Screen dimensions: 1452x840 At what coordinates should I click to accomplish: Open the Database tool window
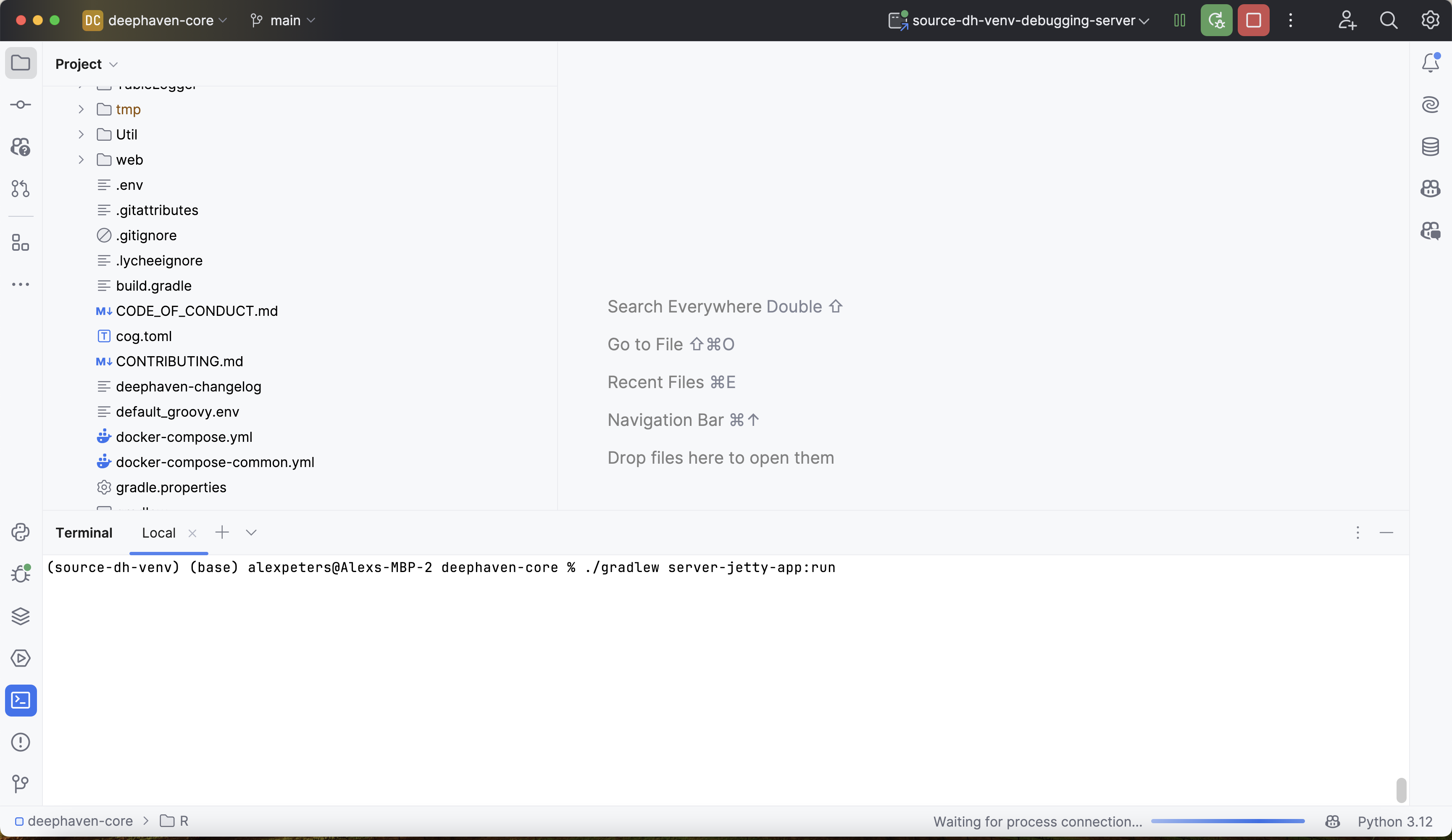[1430, 146]
